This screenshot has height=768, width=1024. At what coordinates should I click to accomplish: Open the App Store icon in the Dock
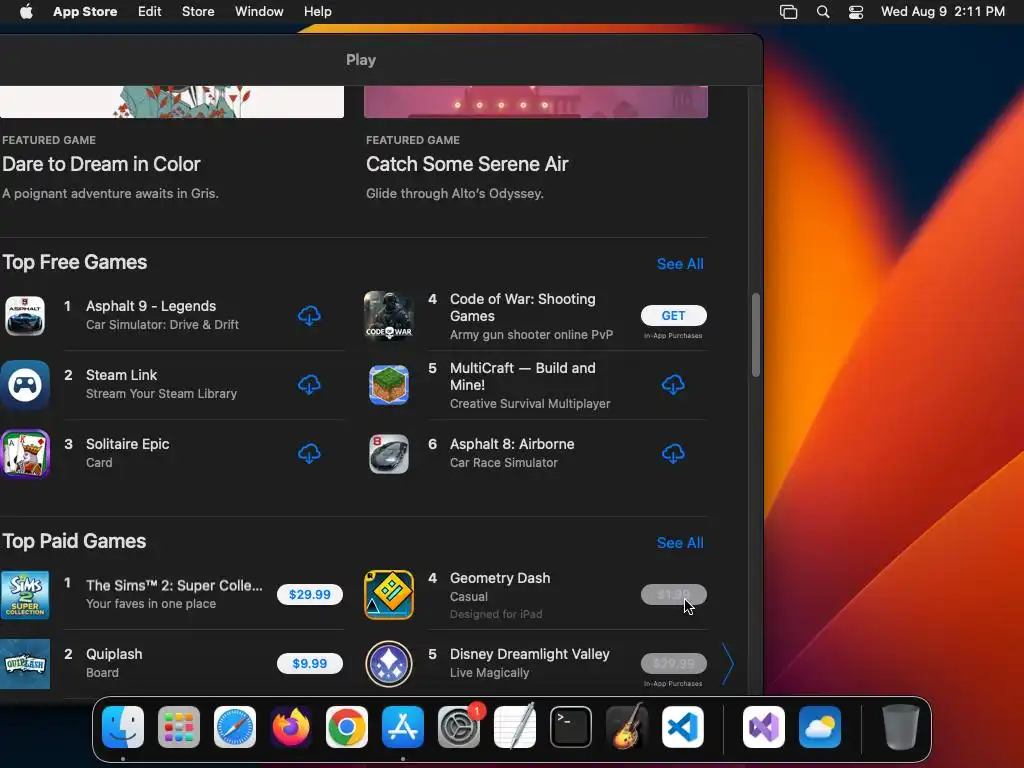click(x=403, y=727)
